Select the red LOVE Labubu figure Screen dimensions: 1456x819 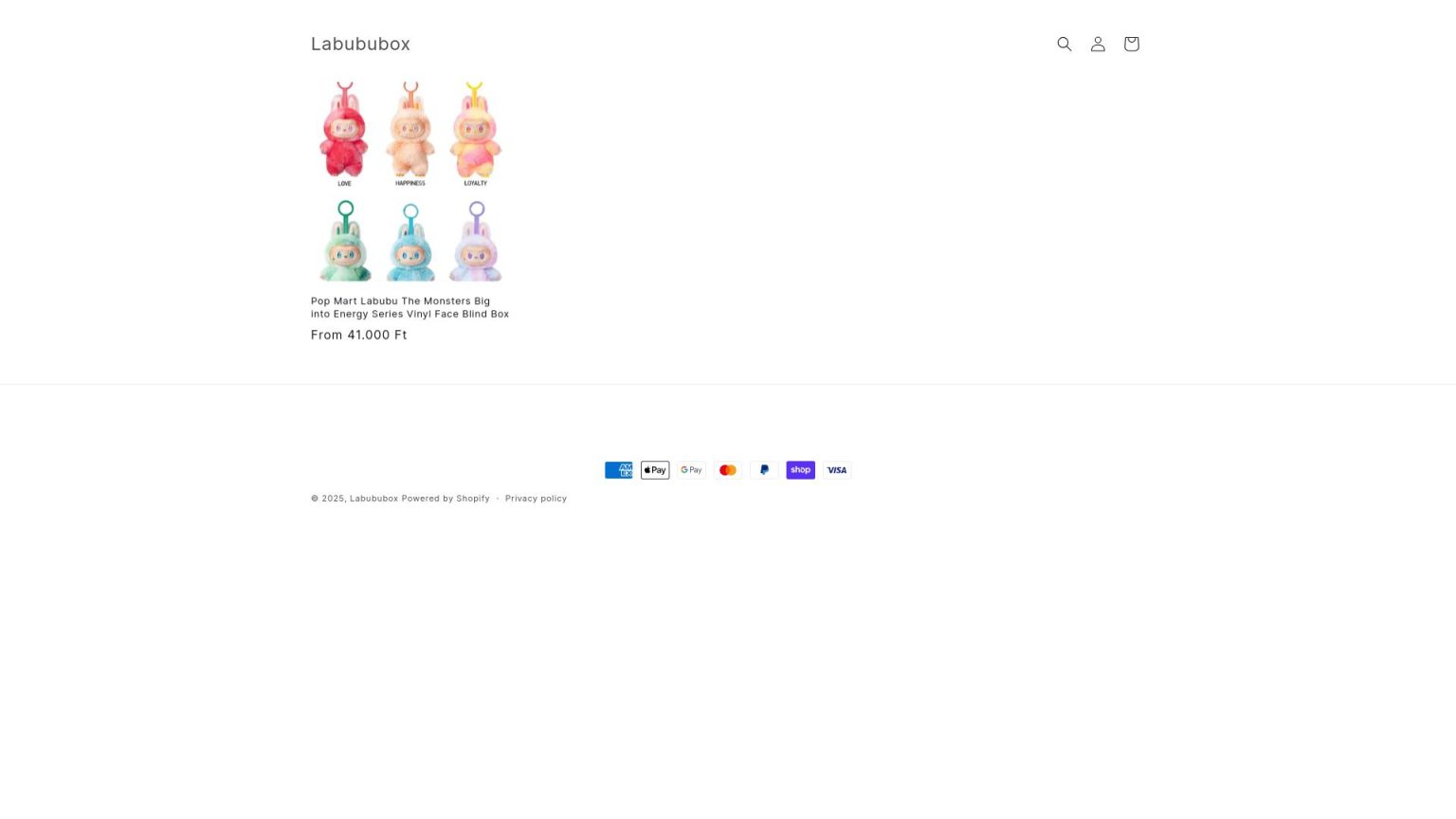(344, 131)
